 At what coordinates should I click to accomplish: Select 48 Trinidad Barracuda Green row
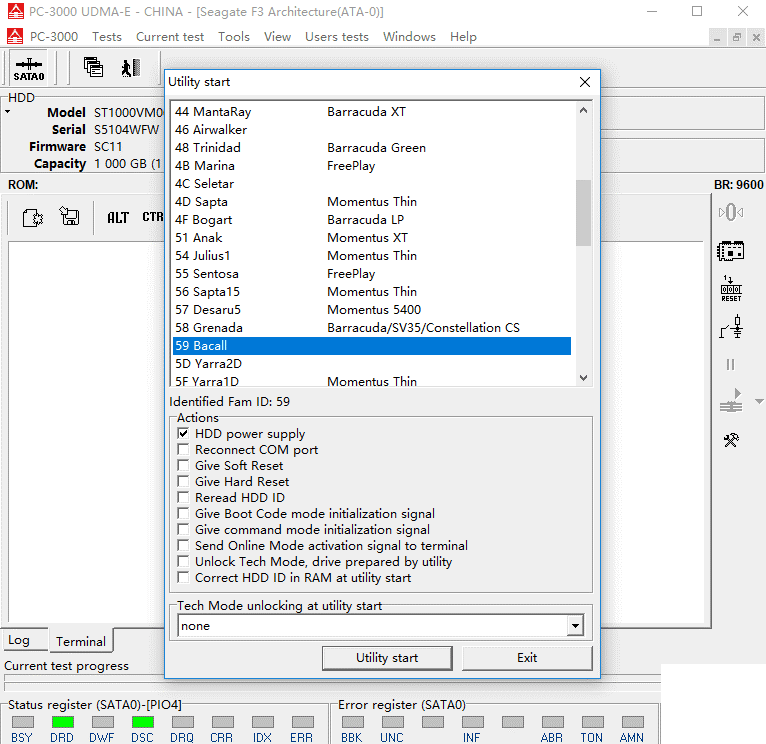372,148
